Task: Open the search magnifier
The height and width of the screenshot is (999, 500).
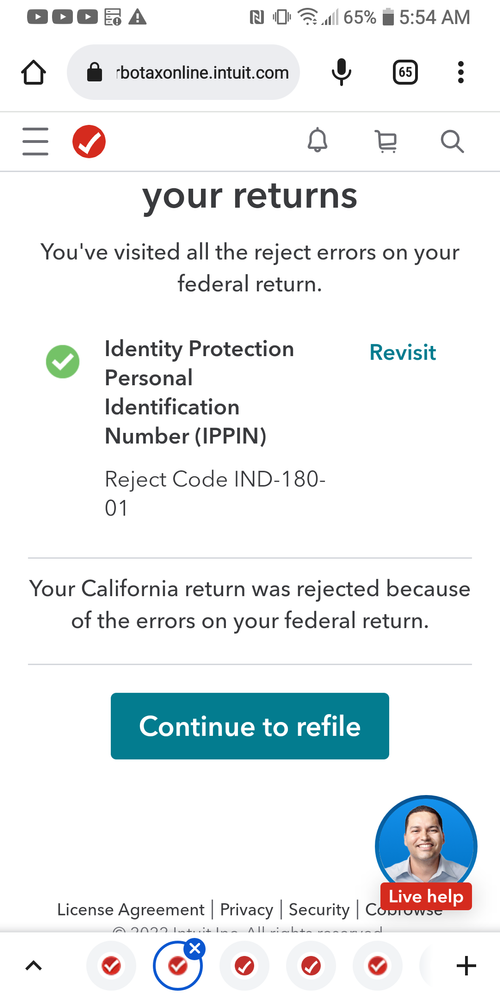Action: coord(452,141)
